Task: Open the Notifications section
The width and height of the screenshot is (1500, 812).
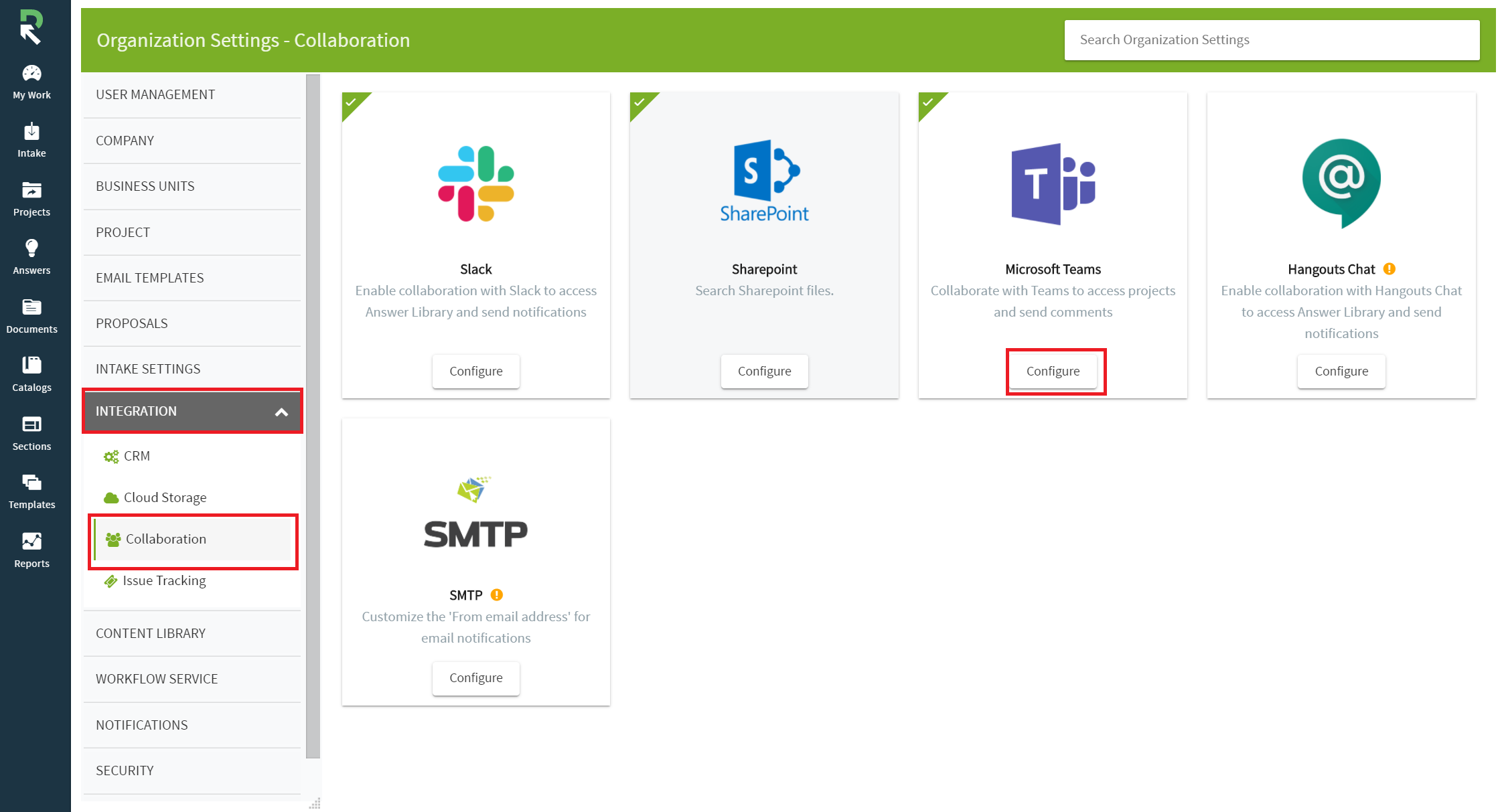Action: point(192,725)
